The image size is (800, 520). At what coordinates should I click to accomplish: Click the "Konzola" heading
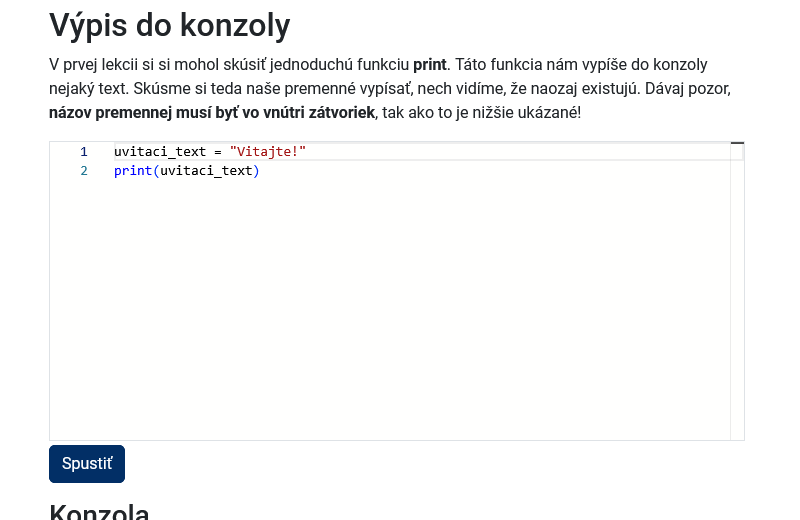coord(99,512)
